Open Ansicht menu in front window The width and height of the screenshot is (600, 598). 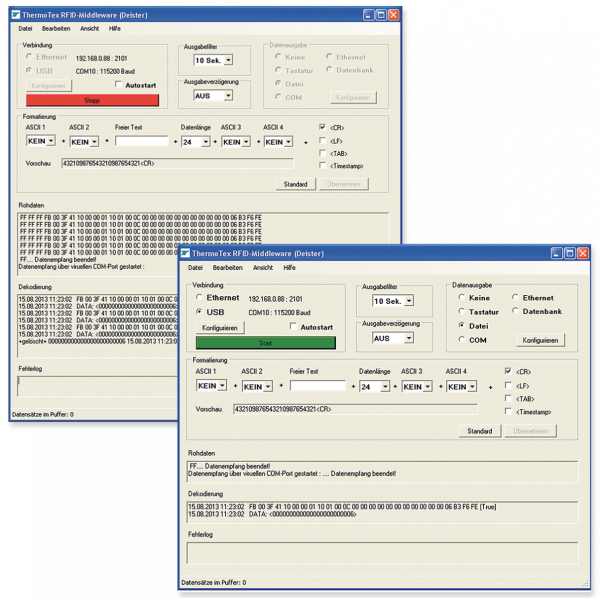click(263, 268)
